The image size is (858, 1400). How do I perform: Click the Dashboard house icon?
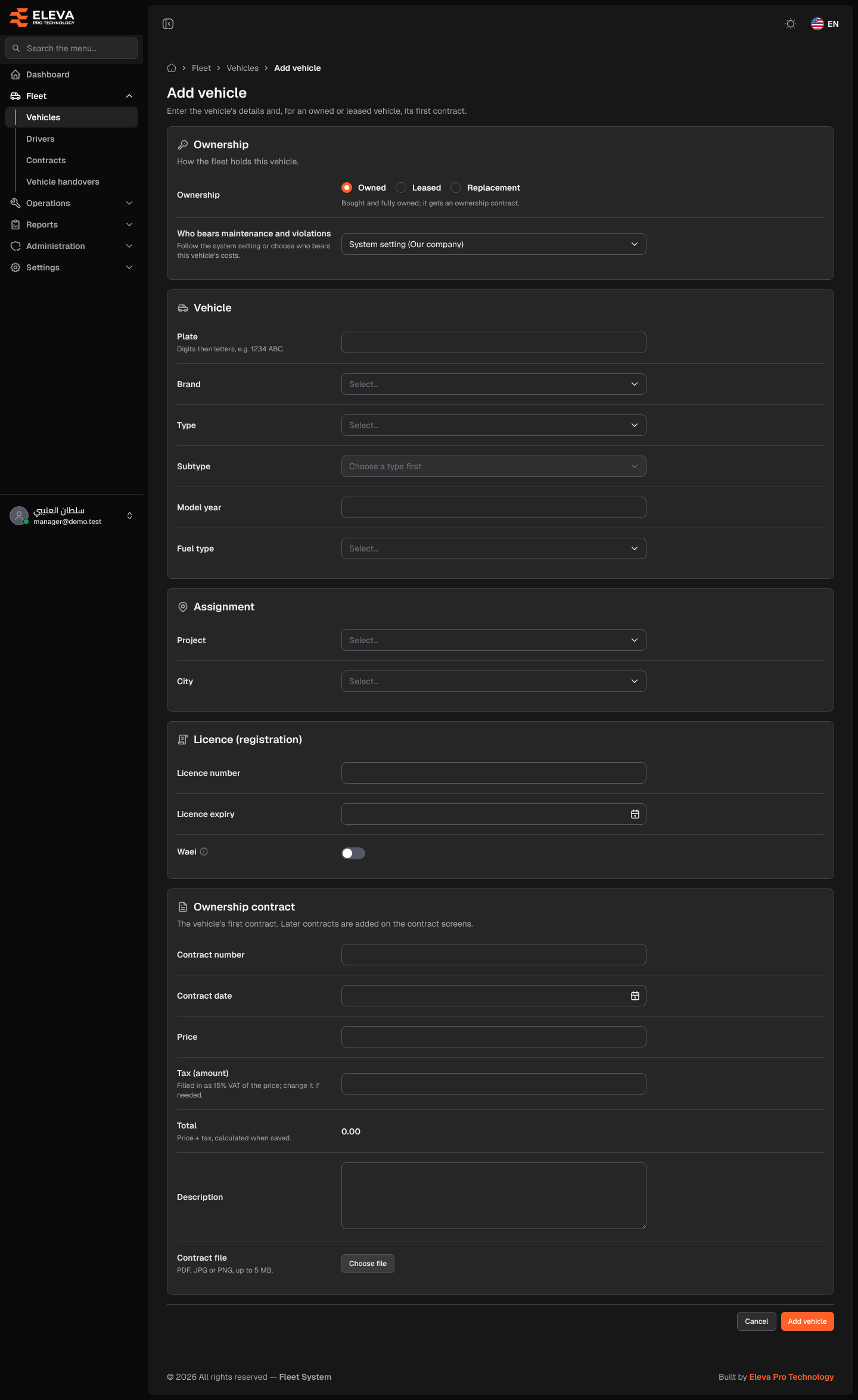[15, 74]
